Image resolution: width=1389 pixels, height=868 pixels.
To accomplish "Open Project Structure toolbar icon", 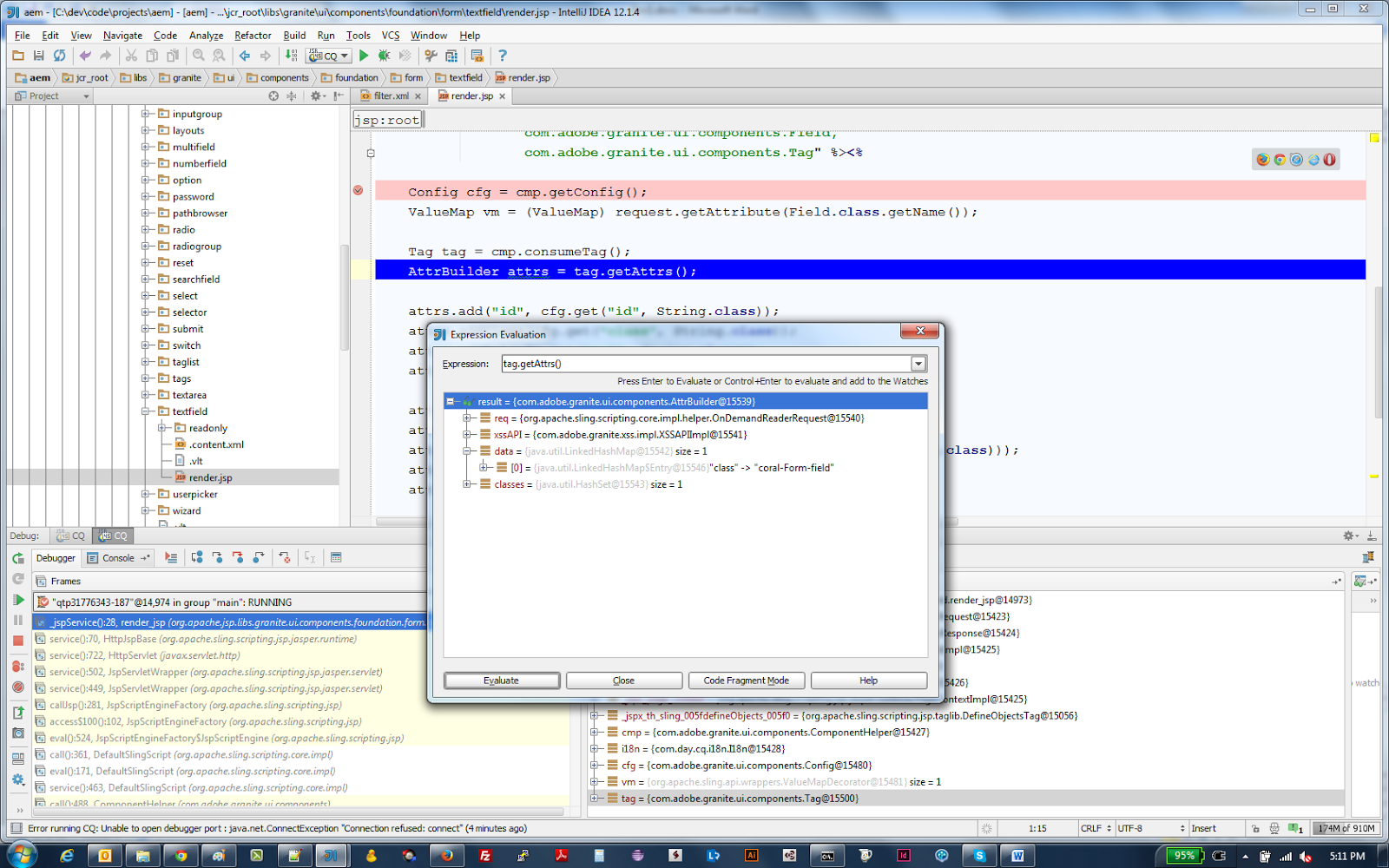I will click(451, 56).
